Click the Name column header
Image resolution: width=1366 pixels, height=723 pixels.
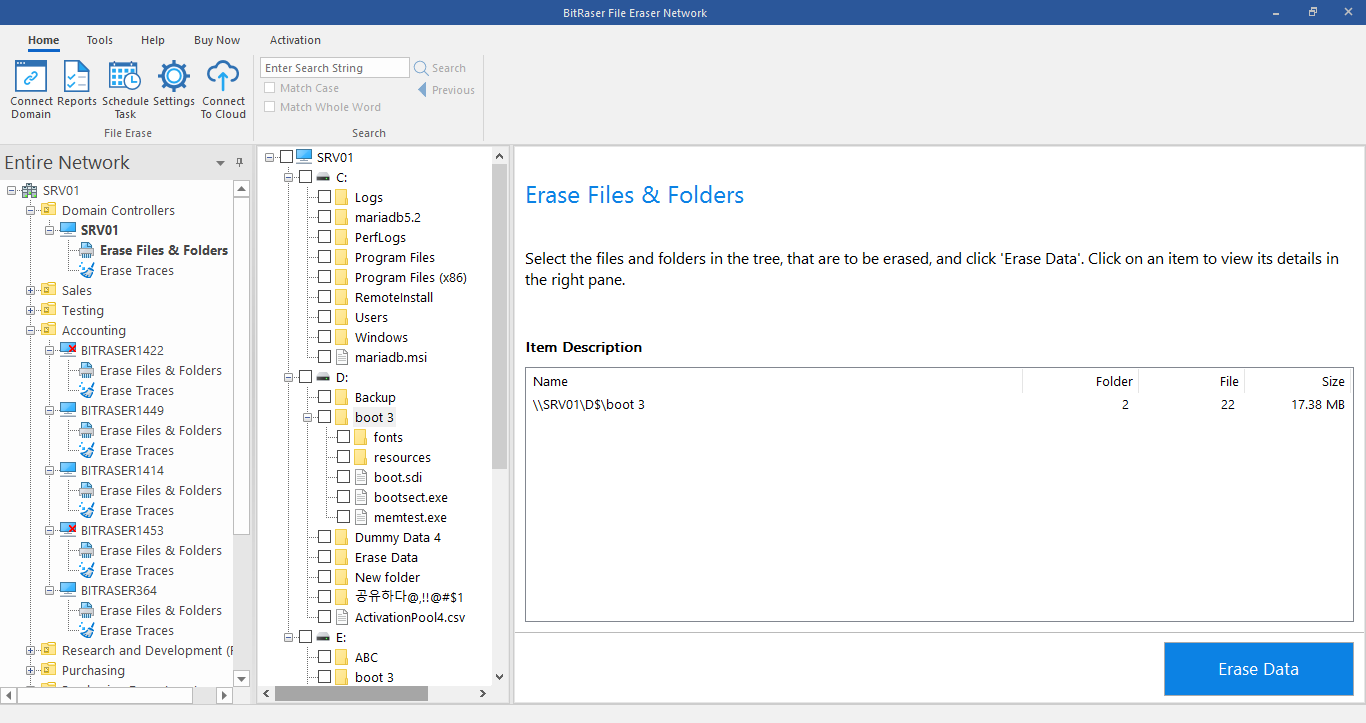[x=774, y=381]
